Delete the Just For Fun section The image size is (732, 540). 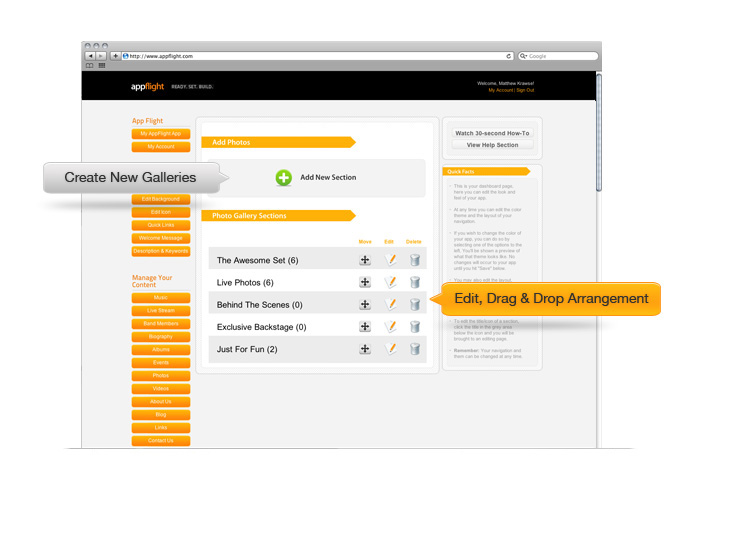pos(415,349)
